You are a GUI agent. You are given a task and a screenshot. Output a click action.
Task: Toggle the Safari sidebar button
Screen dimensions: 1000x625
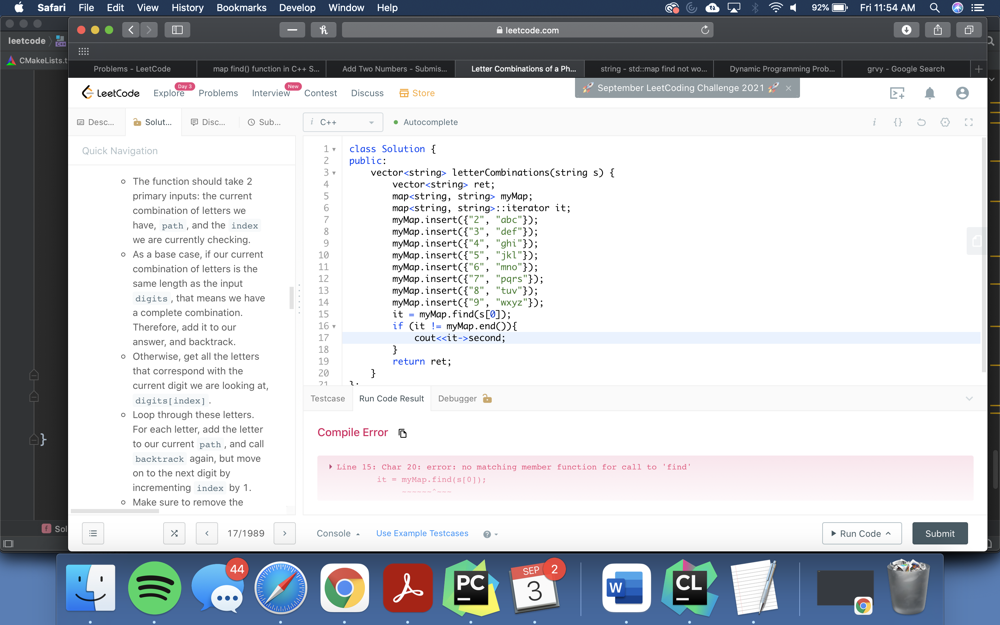point(177,30)
